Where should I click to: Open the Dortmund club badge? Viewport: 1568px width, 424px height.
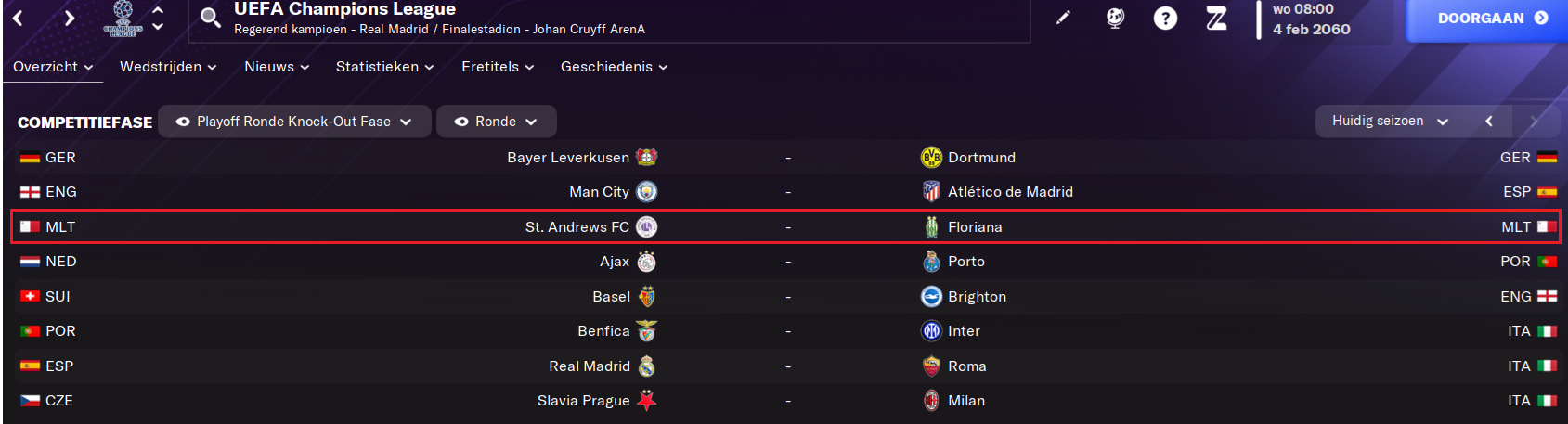[x=931, y=158]
